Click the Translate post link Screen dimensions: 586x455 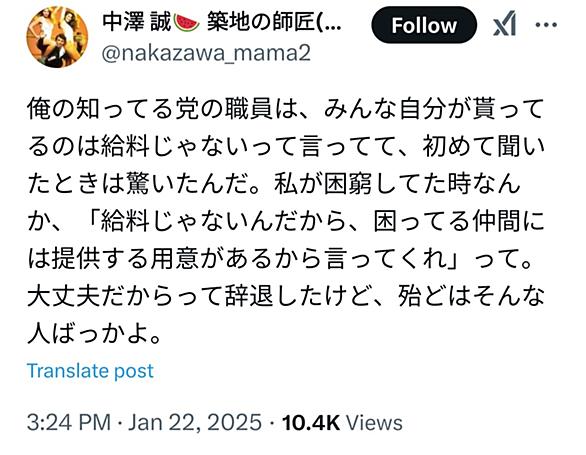click(x=90, y=371)
